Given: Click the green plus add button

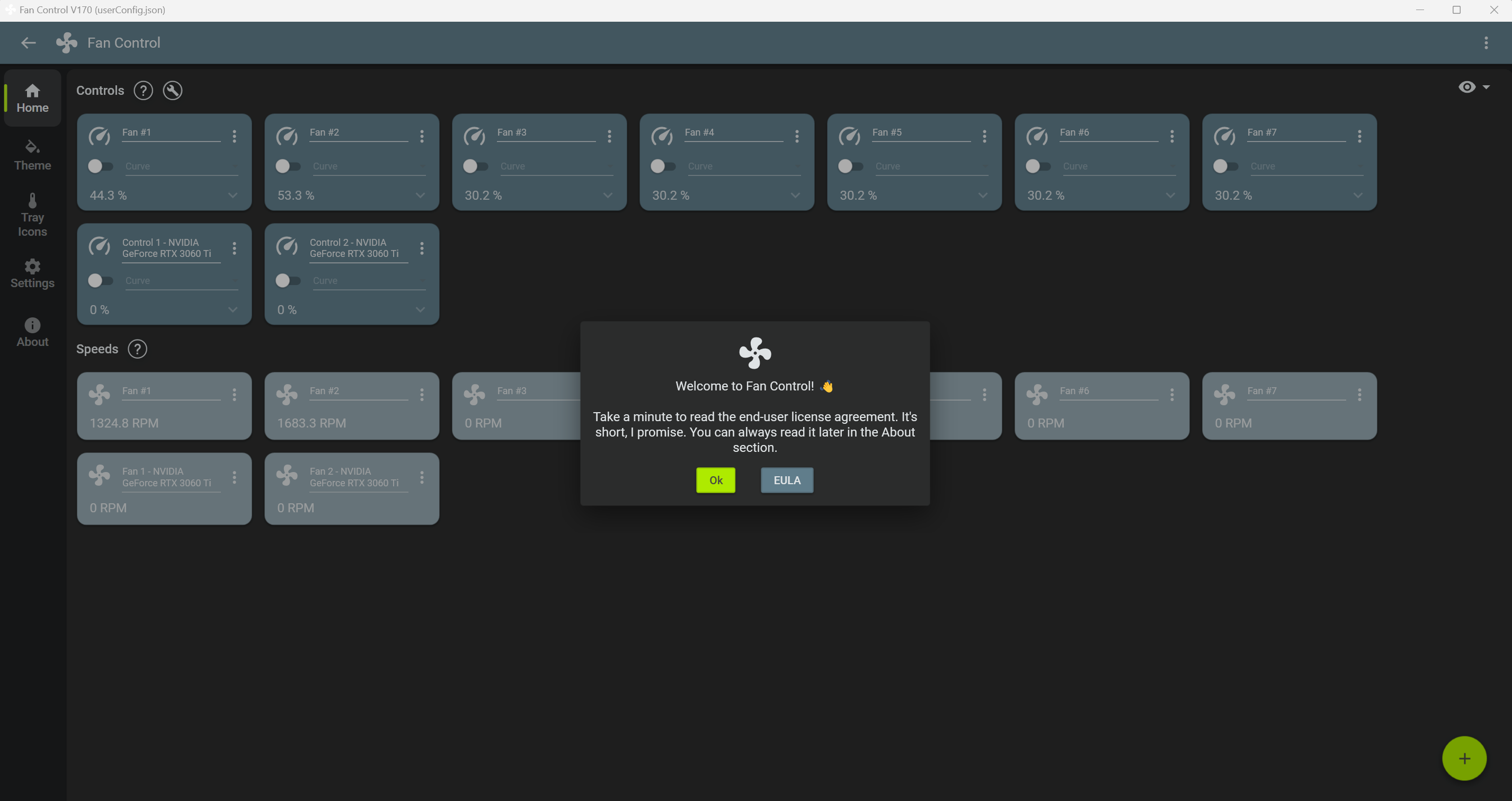Looking at the screenshot, I should [1464, 758].
